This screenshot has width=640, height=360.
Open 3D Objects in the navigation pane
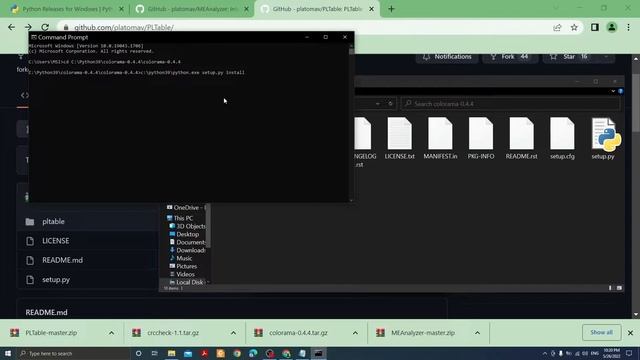pyautogui.click(x=188, y=226)
